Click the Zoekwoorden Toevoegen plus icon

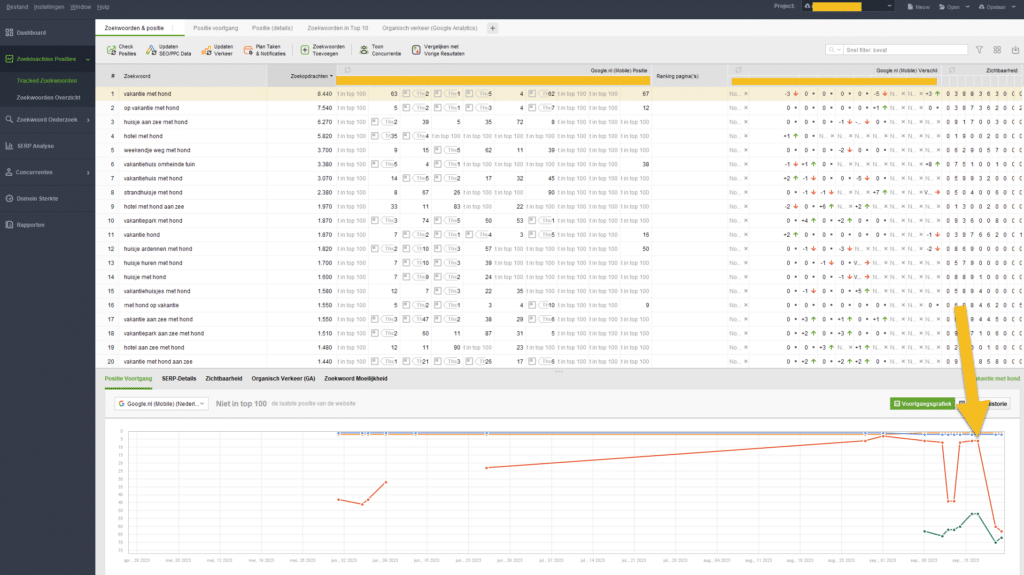tap(305, 50)
